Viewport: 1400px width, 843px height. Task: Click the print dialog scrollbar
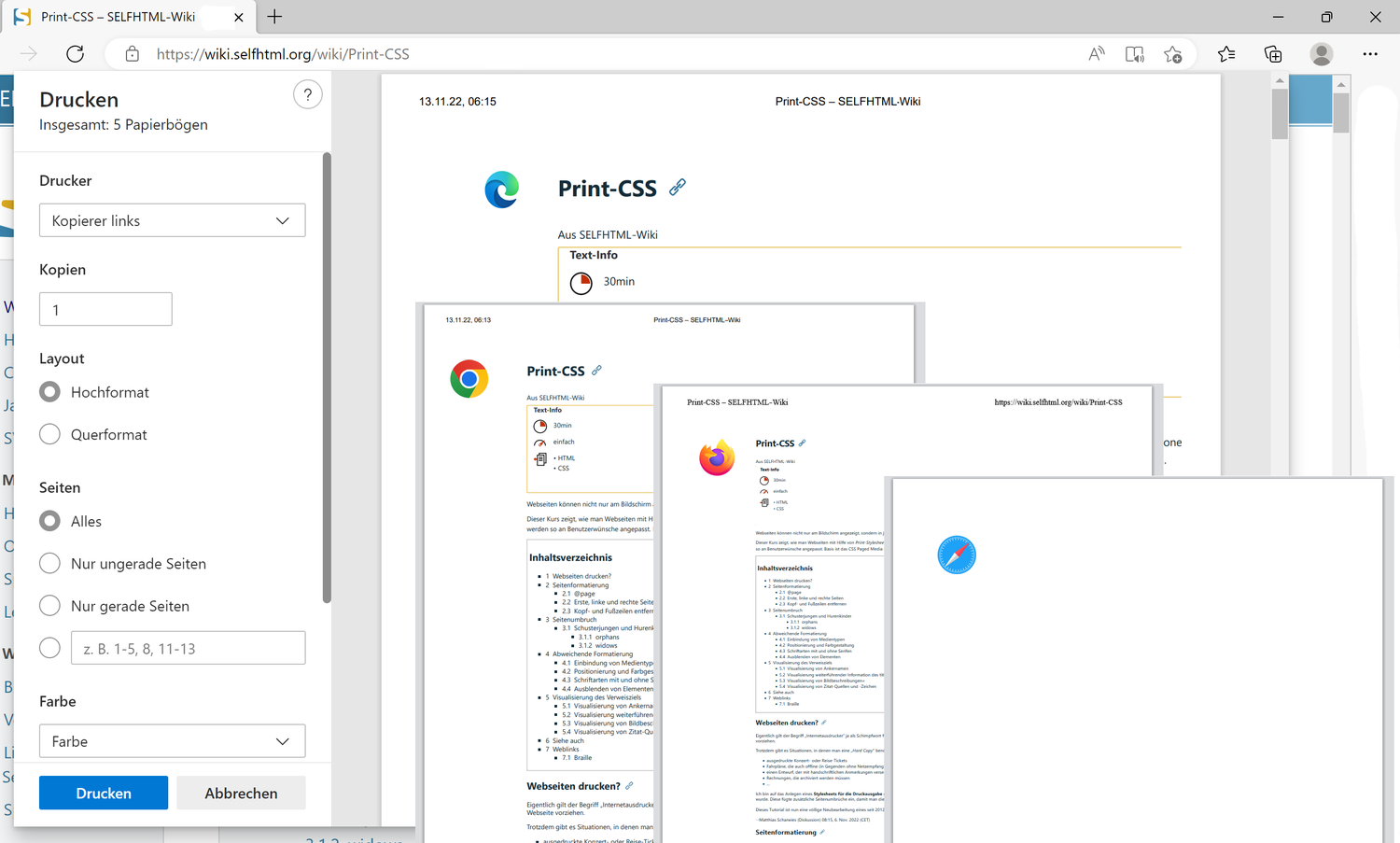coord(327,377)
